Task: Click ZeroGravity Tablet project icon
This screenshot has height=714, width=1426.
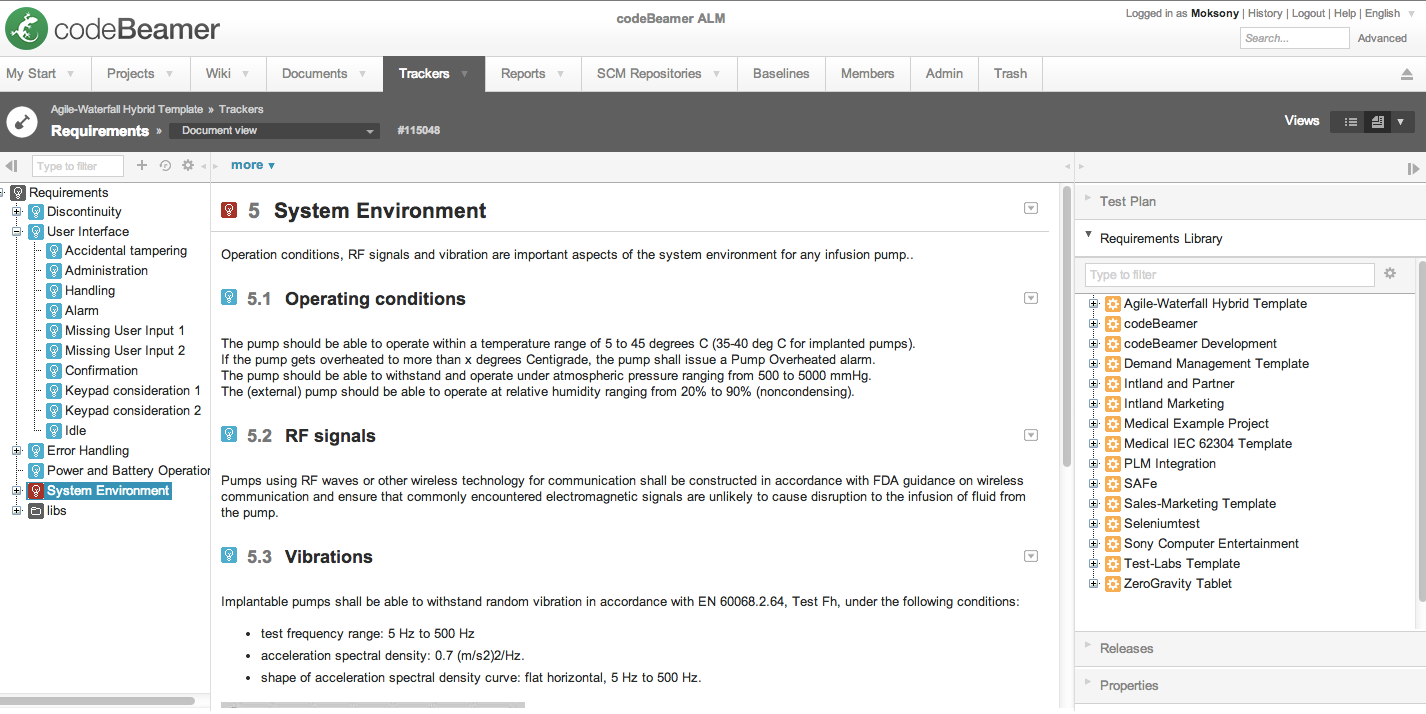Action: (x=1112, y=584)
